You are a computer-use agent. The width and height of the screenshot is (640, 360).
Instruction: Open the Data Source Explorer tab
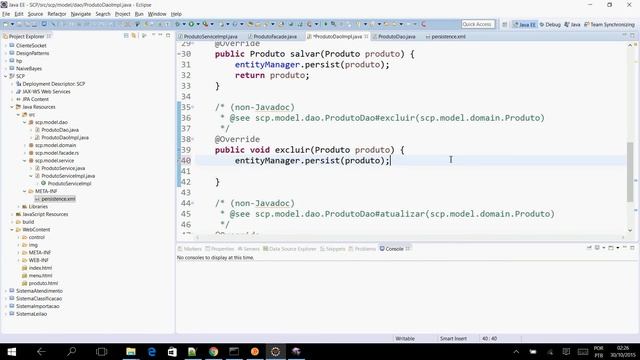click(x=290, y=249)
